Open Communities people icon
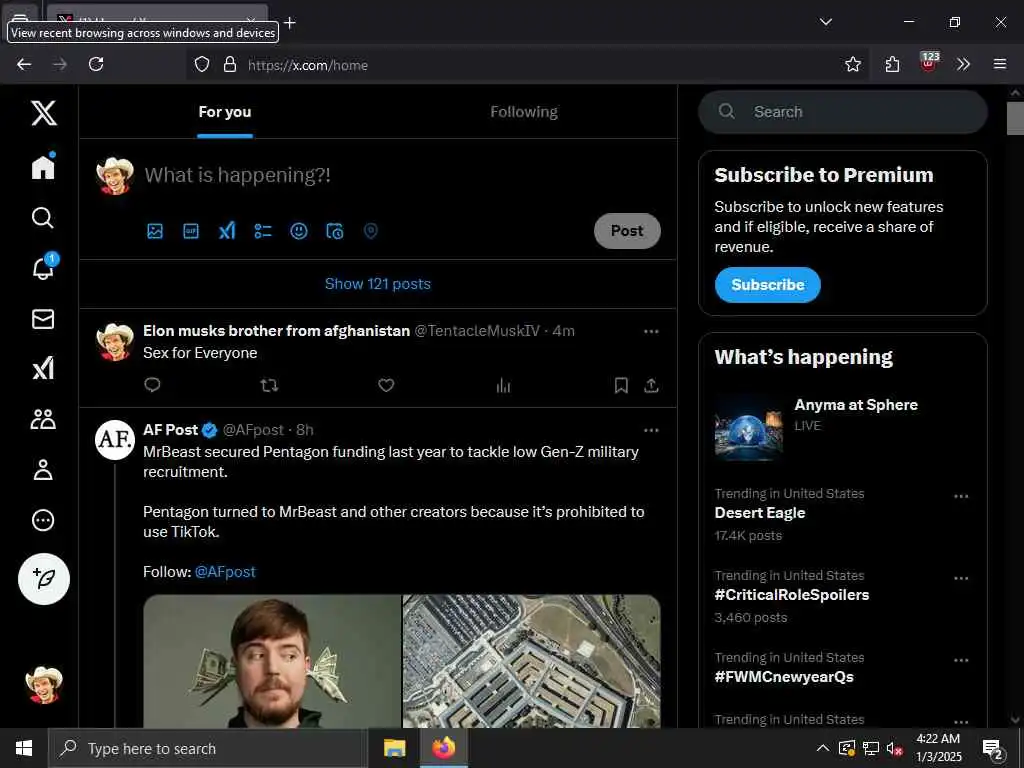Image resolution: width=1024 pixels, height=768 pixels. pos(43,419)
